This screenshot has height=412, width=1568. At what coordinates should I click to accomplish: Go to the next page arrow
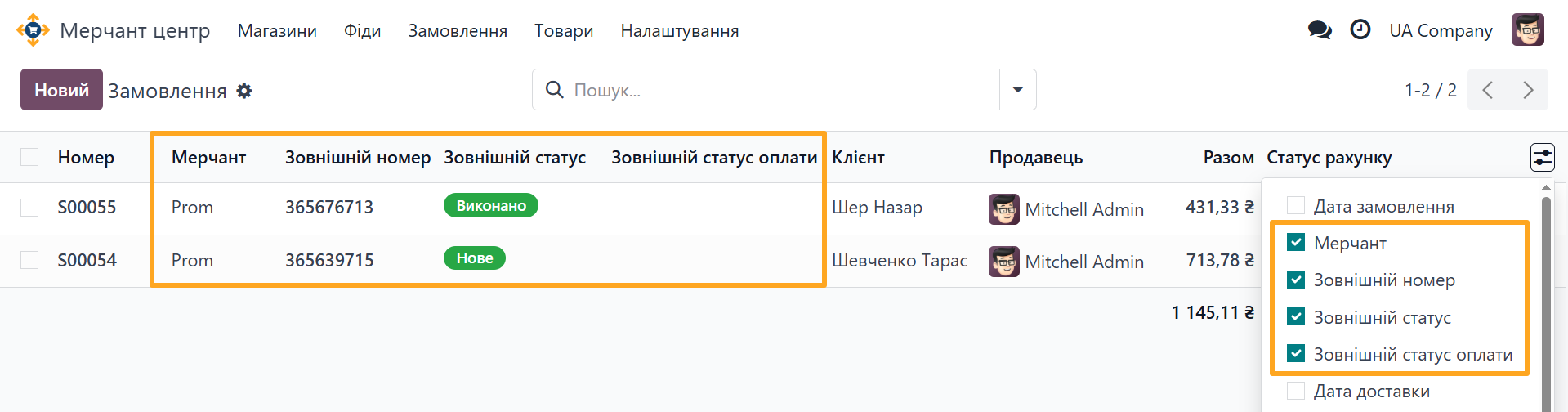coord(1527,90)
